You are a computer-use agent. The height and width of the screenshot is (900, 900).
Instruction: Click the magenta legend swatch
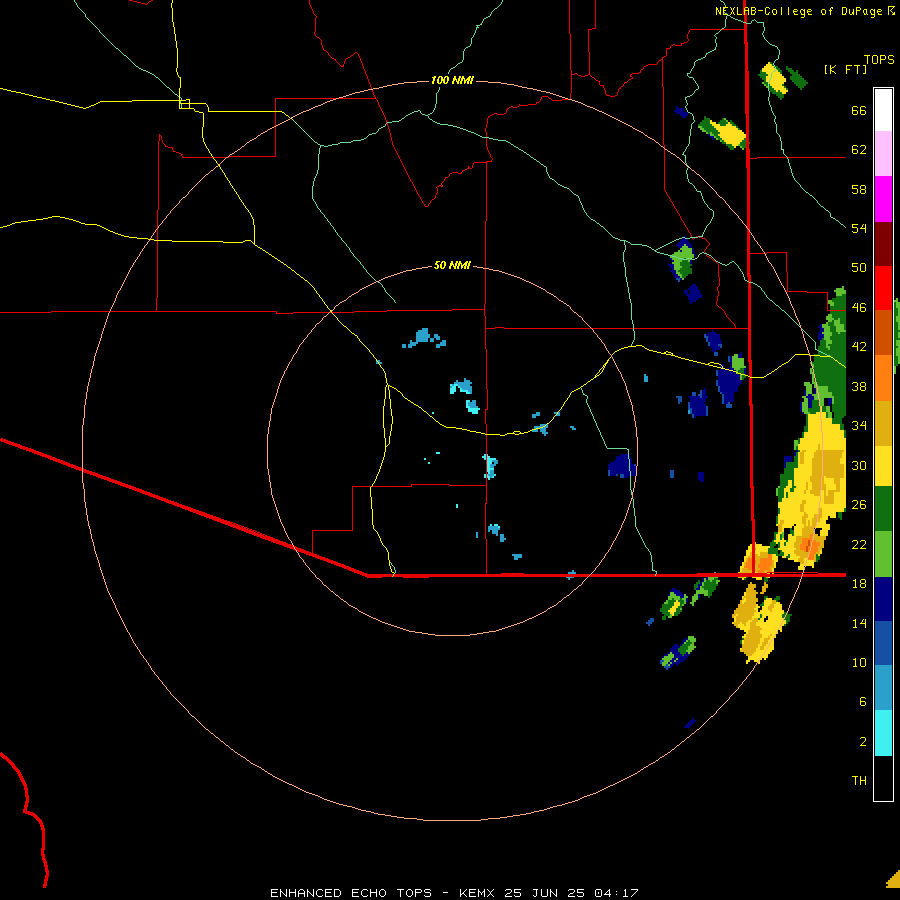pyautogui.click(x=883, y=199)
